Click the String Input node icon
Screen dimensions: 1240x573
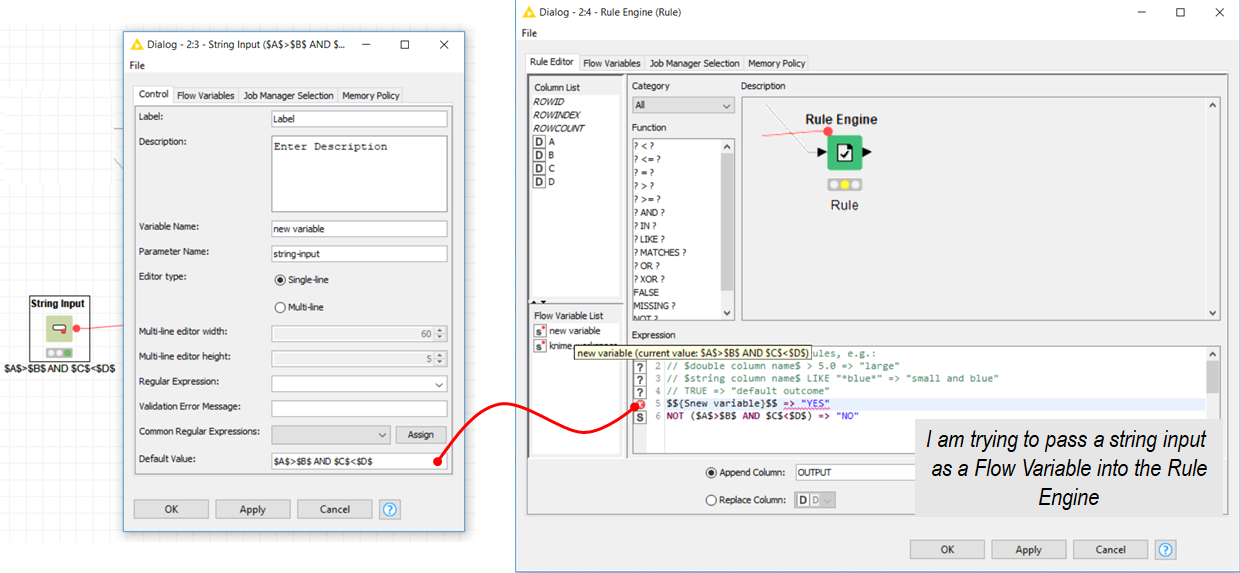tap(58, 328)
